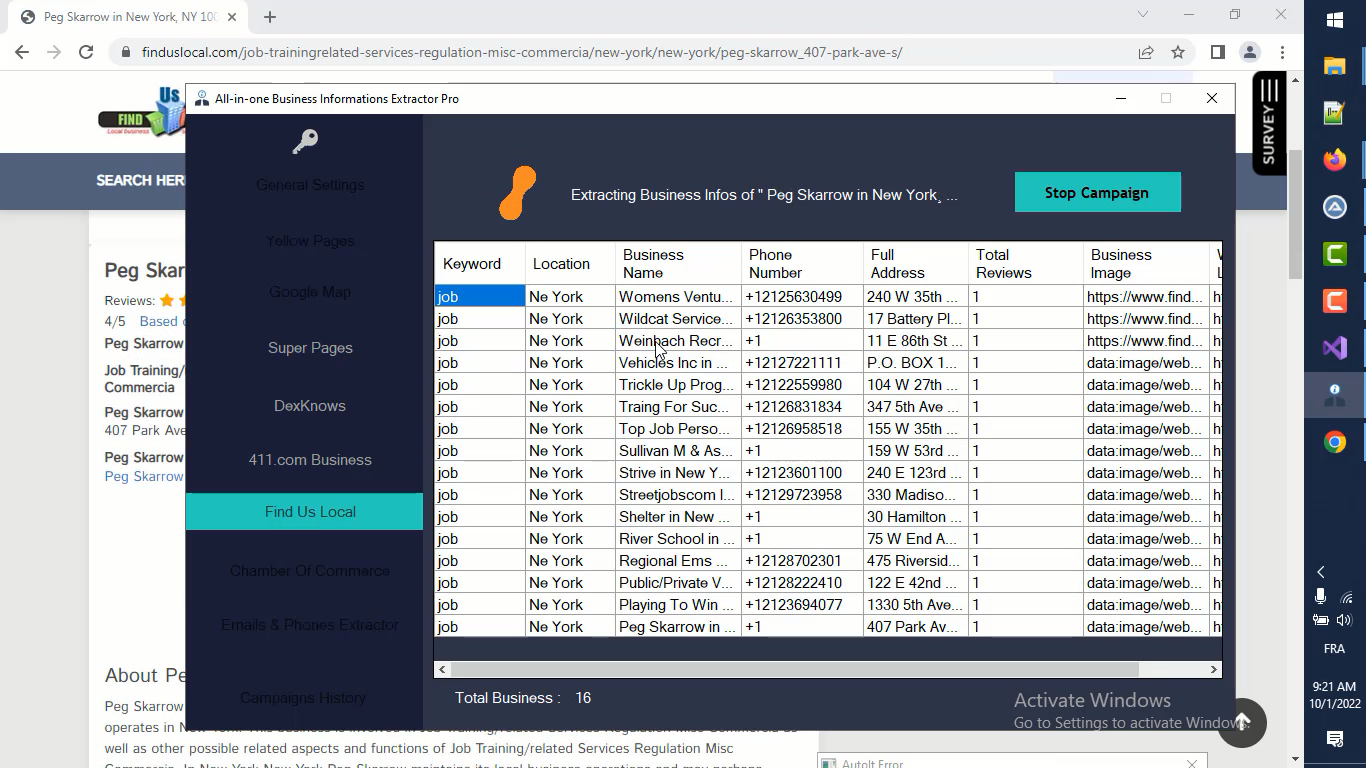Click the table's left scroll arrow
Viewport: 1366px width, 768px height.
tap(443, 669)
